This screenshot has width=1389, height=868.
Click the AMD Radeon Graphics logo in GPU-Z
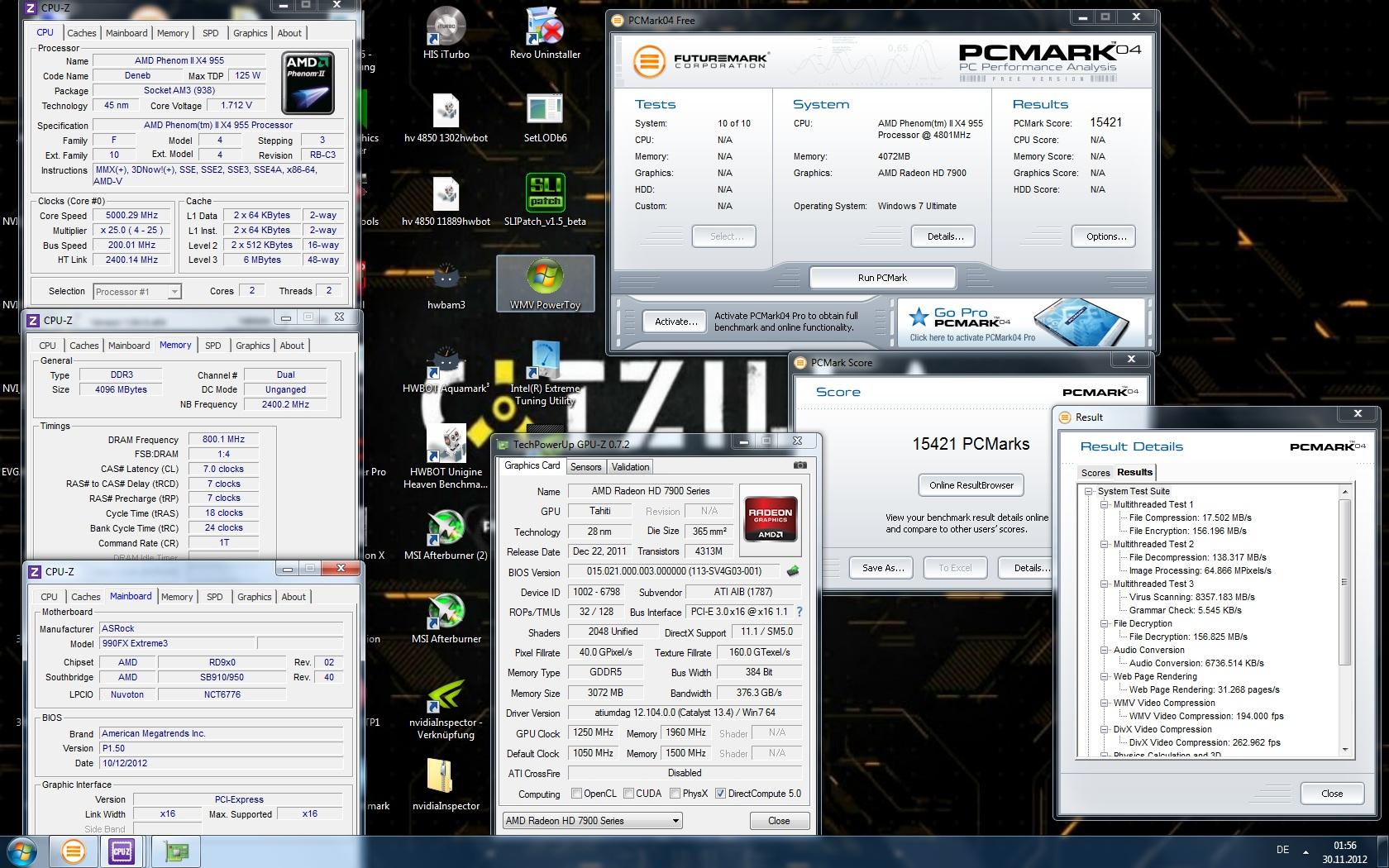click(x=771, y=518)
